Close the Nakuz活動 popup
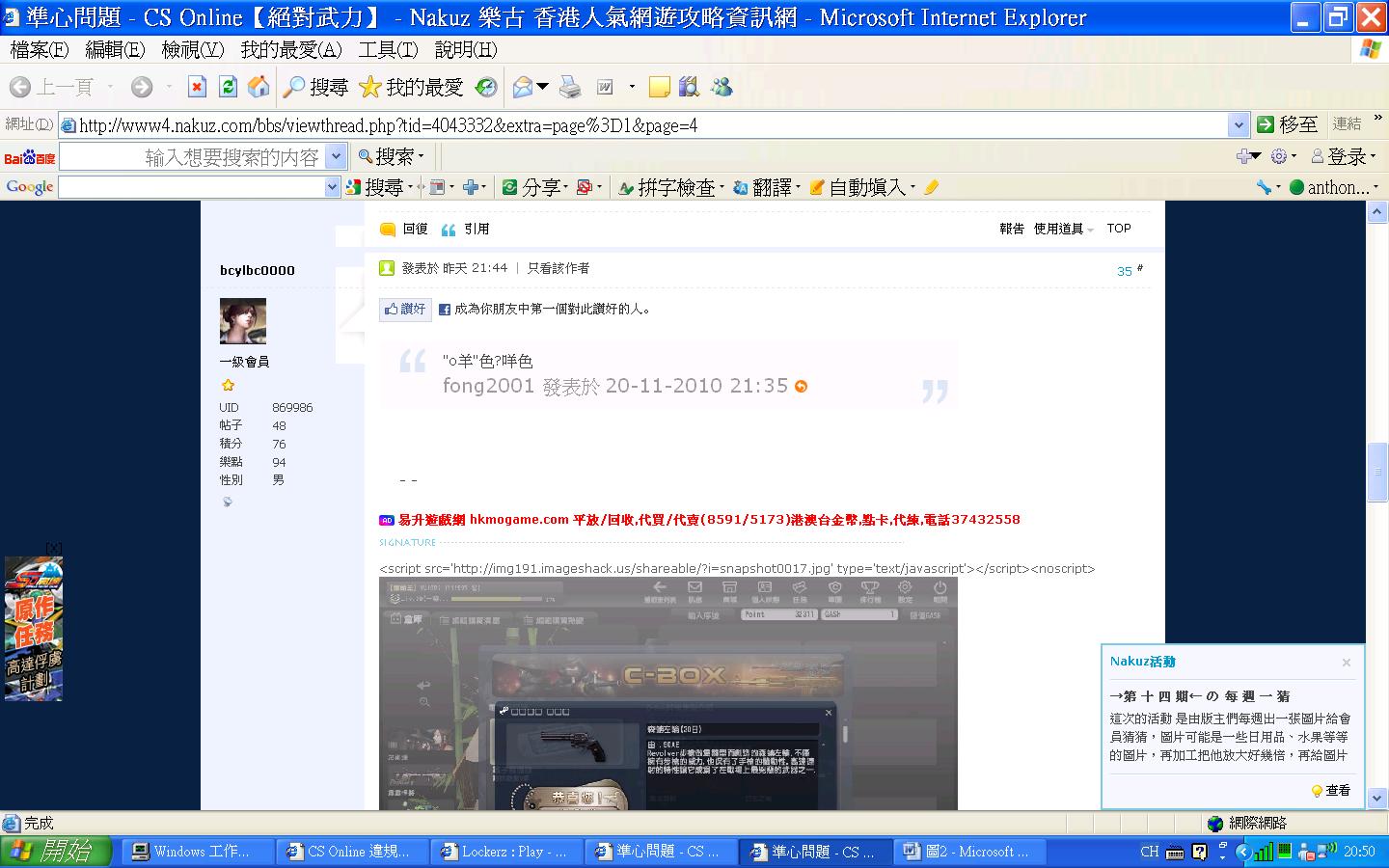The width and height of the screenshot is (1389, 868). [x=1346, y=663]
